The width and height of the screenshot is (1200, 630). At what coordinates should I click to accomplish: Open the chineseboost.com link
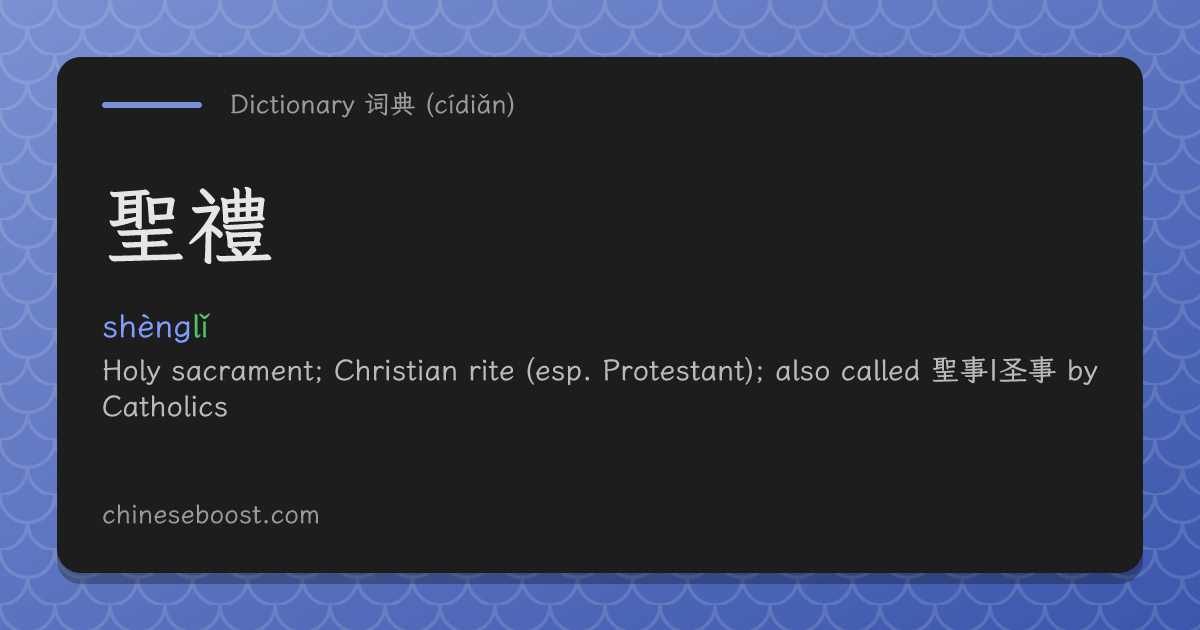tap(210, 516)
